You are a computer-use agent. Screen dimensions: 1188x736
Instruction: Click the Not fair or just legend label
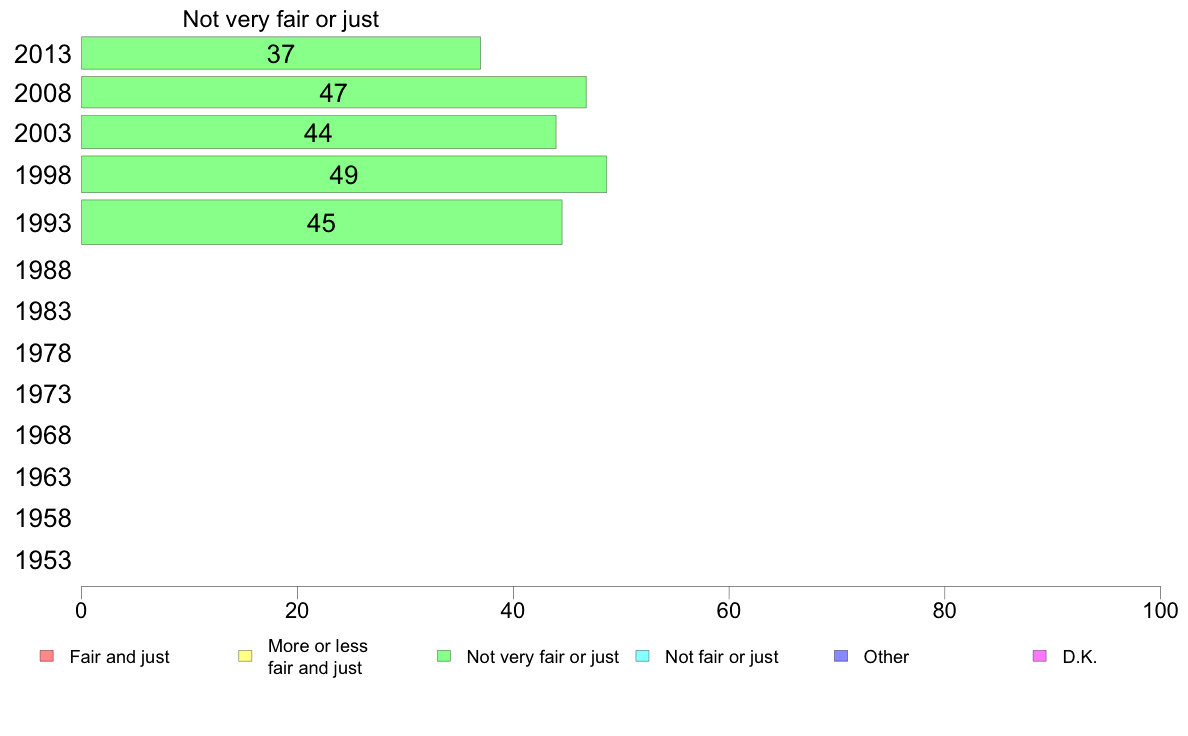722,657
